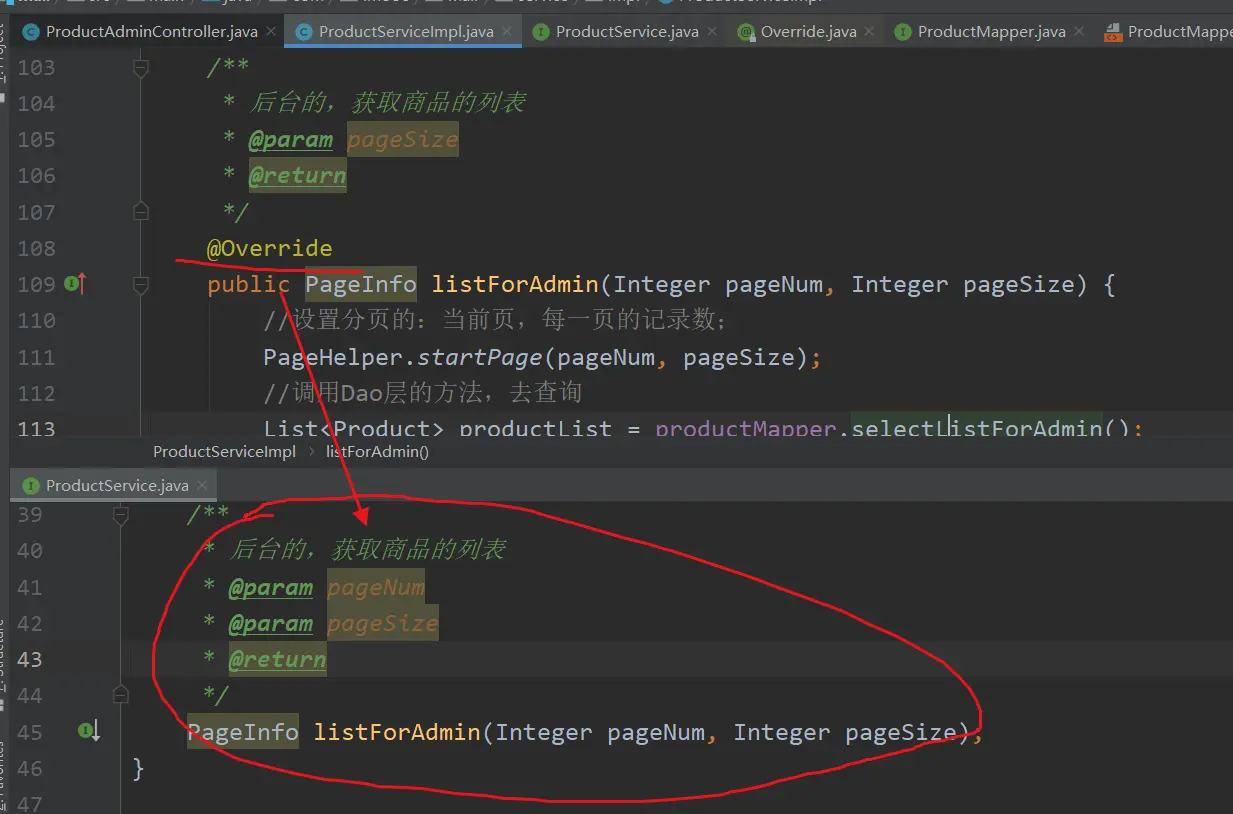
Task: Collapse the Javadoc comment at line 103
Action: coord(141,68)
